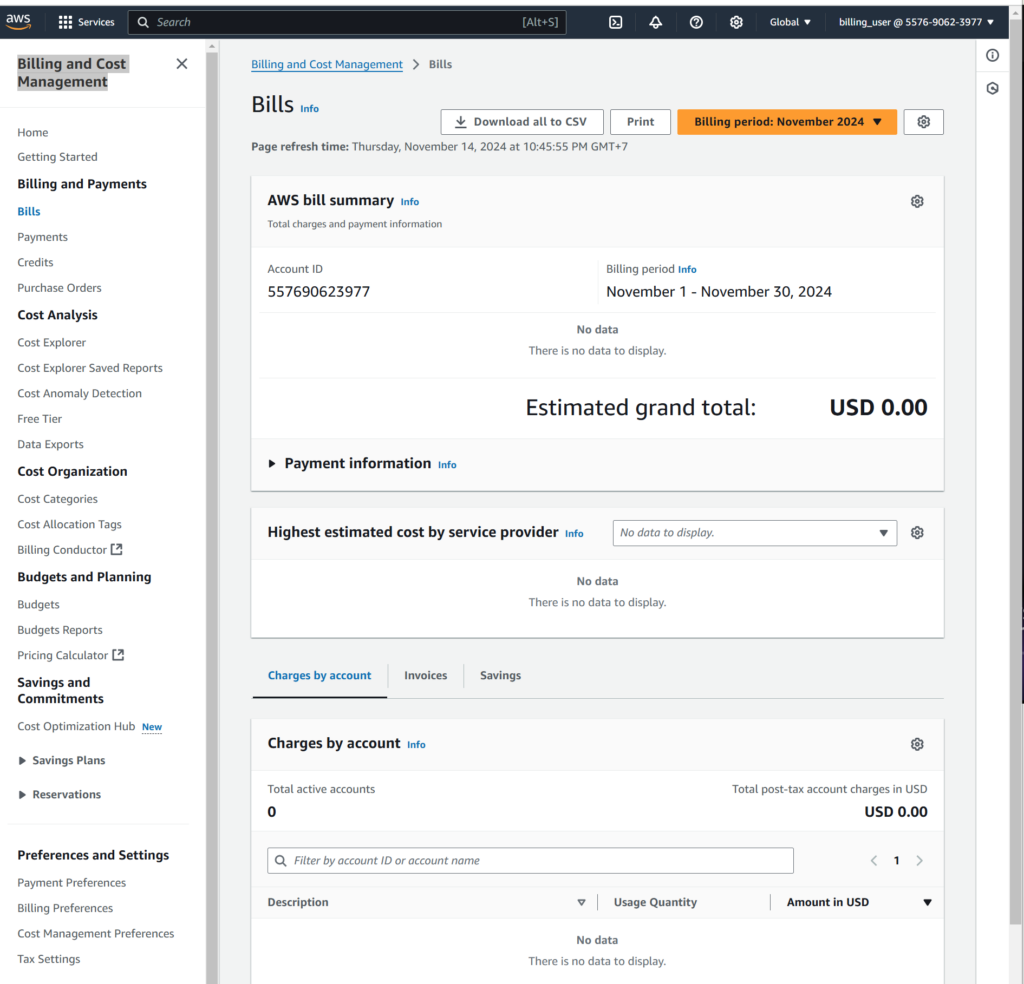1024x984 pixels.
Task: Open the Billing period November 2024 dropdown
Action: coord(787,122)
